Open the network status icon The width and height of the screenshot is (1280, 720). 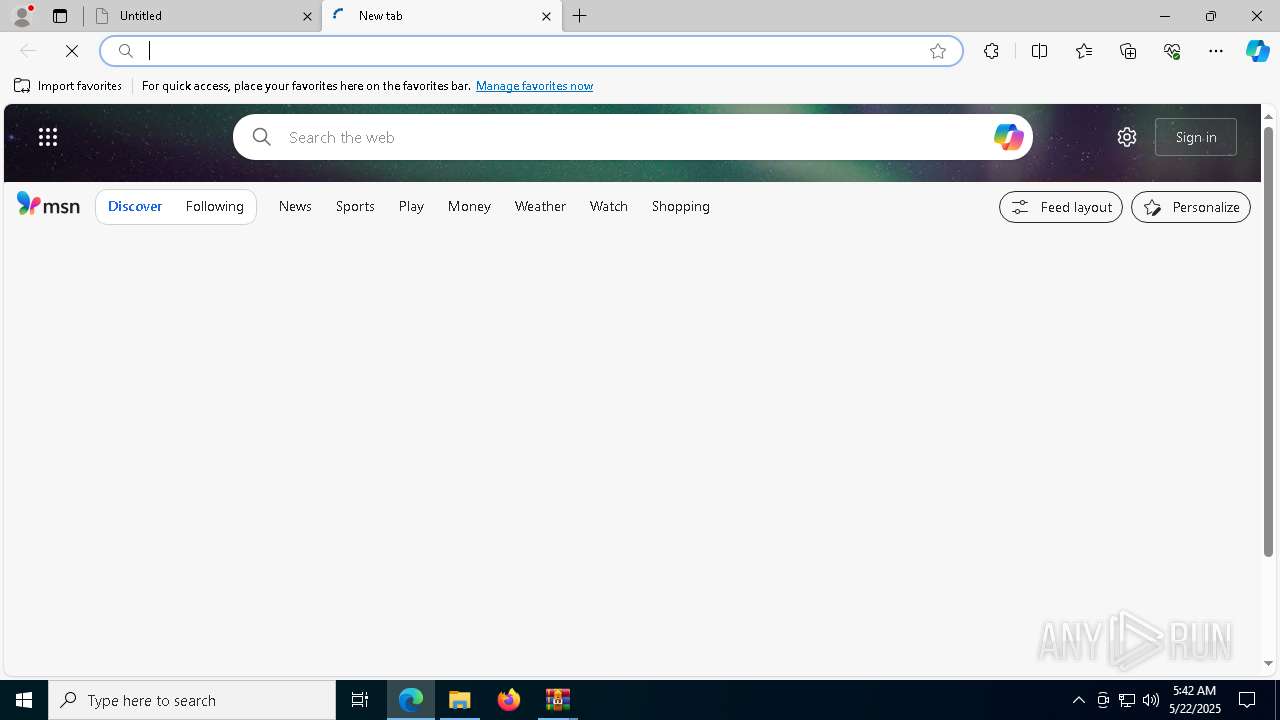1127,700
